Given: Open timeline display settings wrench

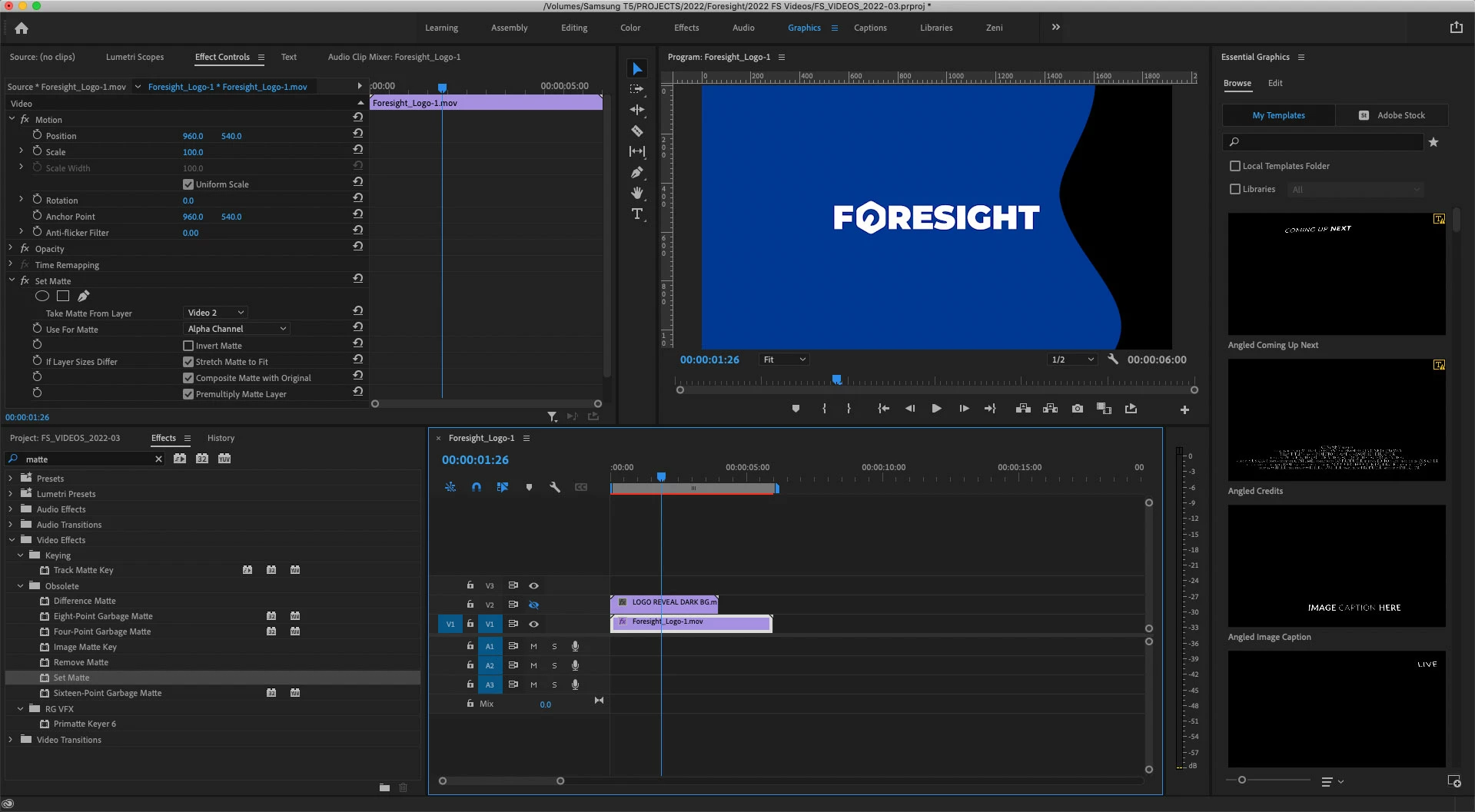Looking at the screenshot, I should coord(555,487).
